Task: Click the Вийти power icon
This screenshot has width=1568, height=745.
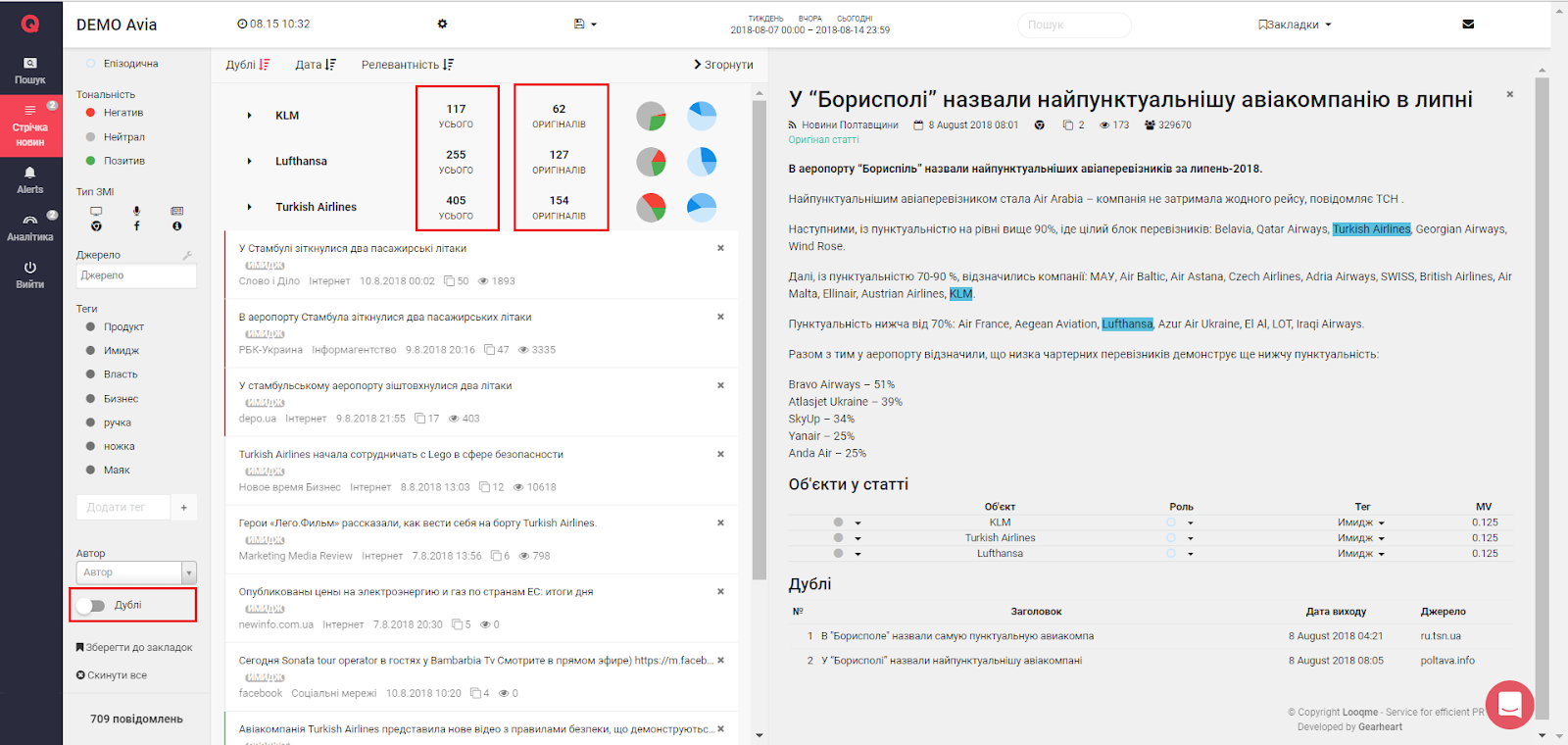Action: 30,267
